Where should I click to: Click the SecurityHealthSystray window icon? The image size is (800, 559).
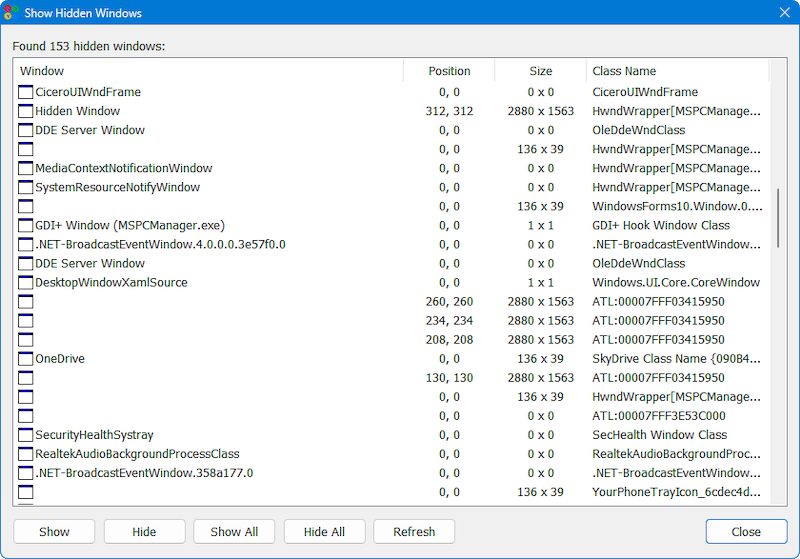click(x=26, y=435)
